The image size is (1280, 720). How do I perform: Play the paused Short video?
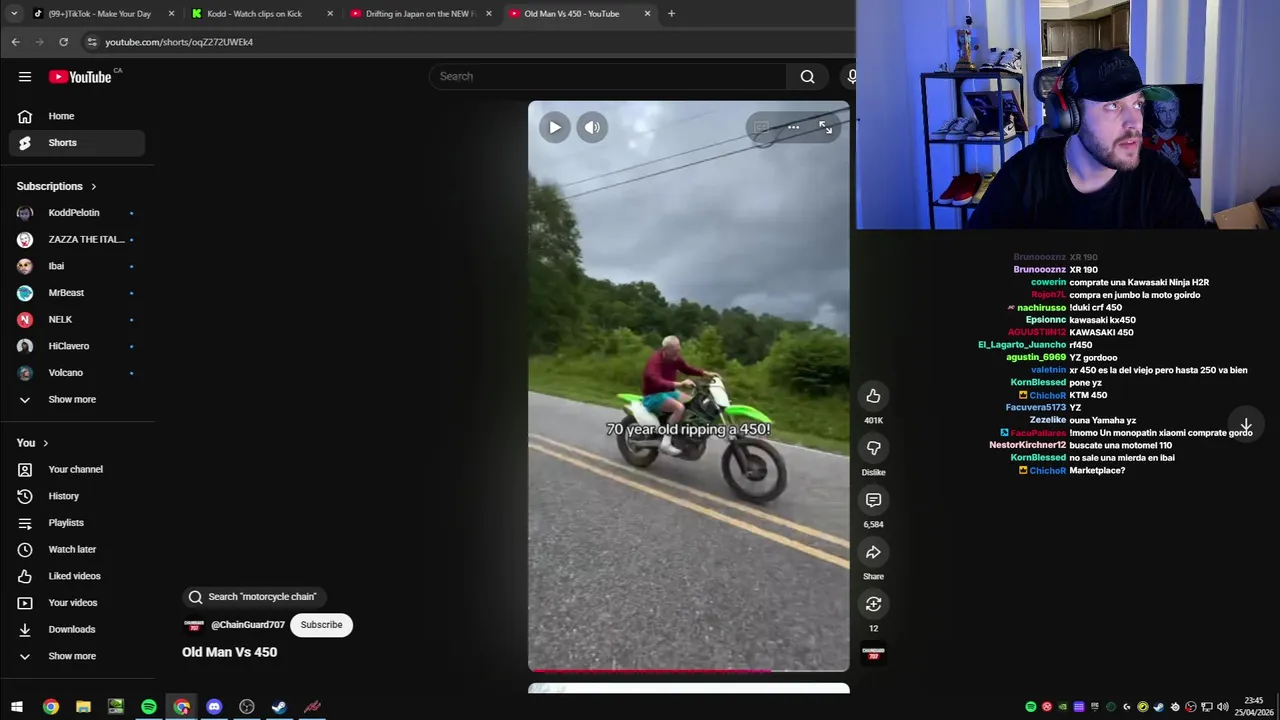(555, 127)
